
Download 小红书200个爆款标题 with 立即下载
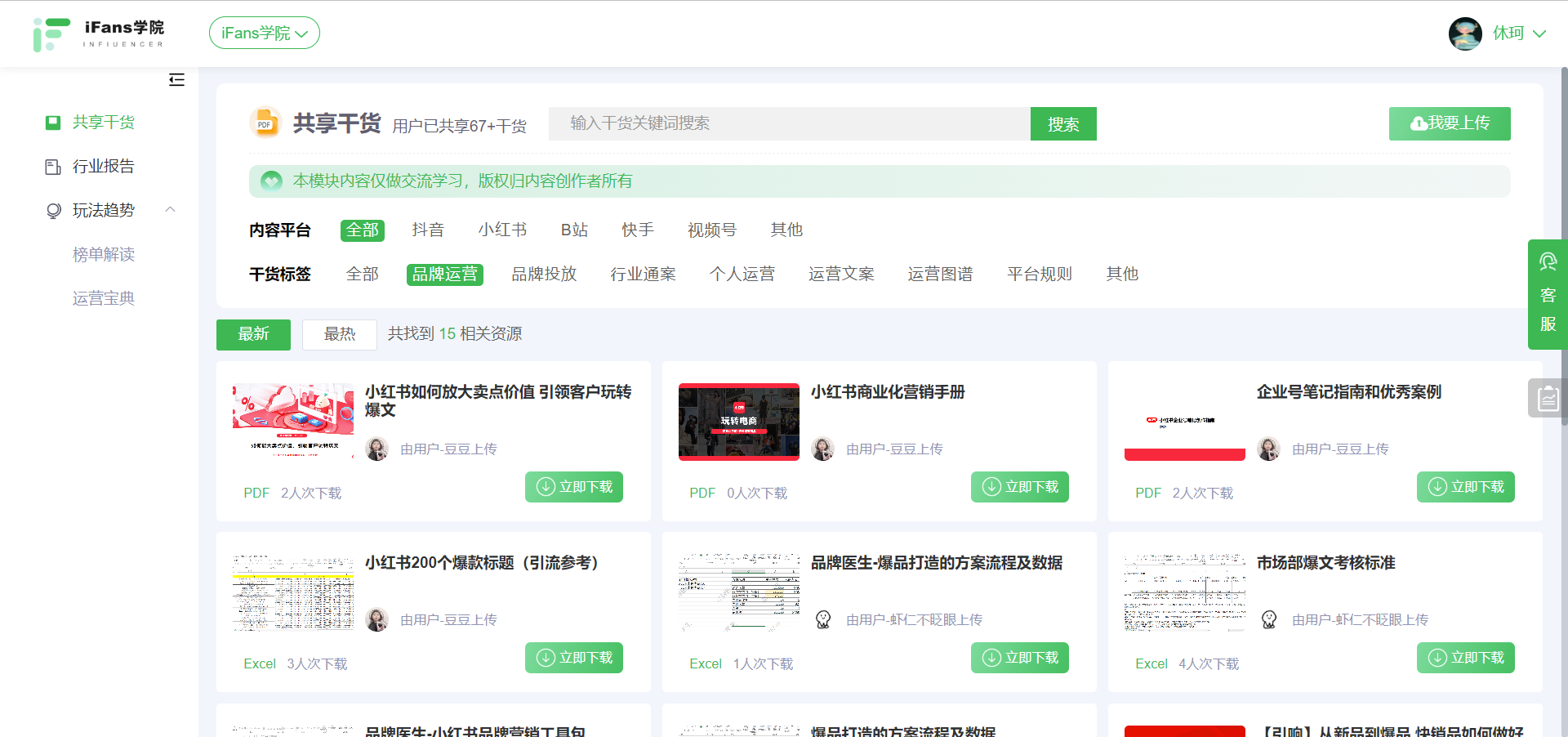[574, 658]
